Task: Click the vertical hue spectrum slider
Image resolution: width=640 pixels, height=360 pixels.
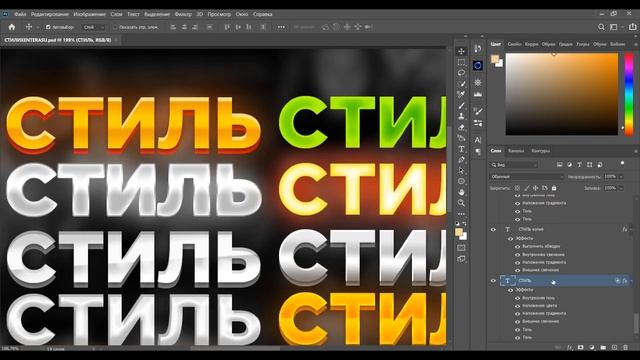Action: [629, 94]
